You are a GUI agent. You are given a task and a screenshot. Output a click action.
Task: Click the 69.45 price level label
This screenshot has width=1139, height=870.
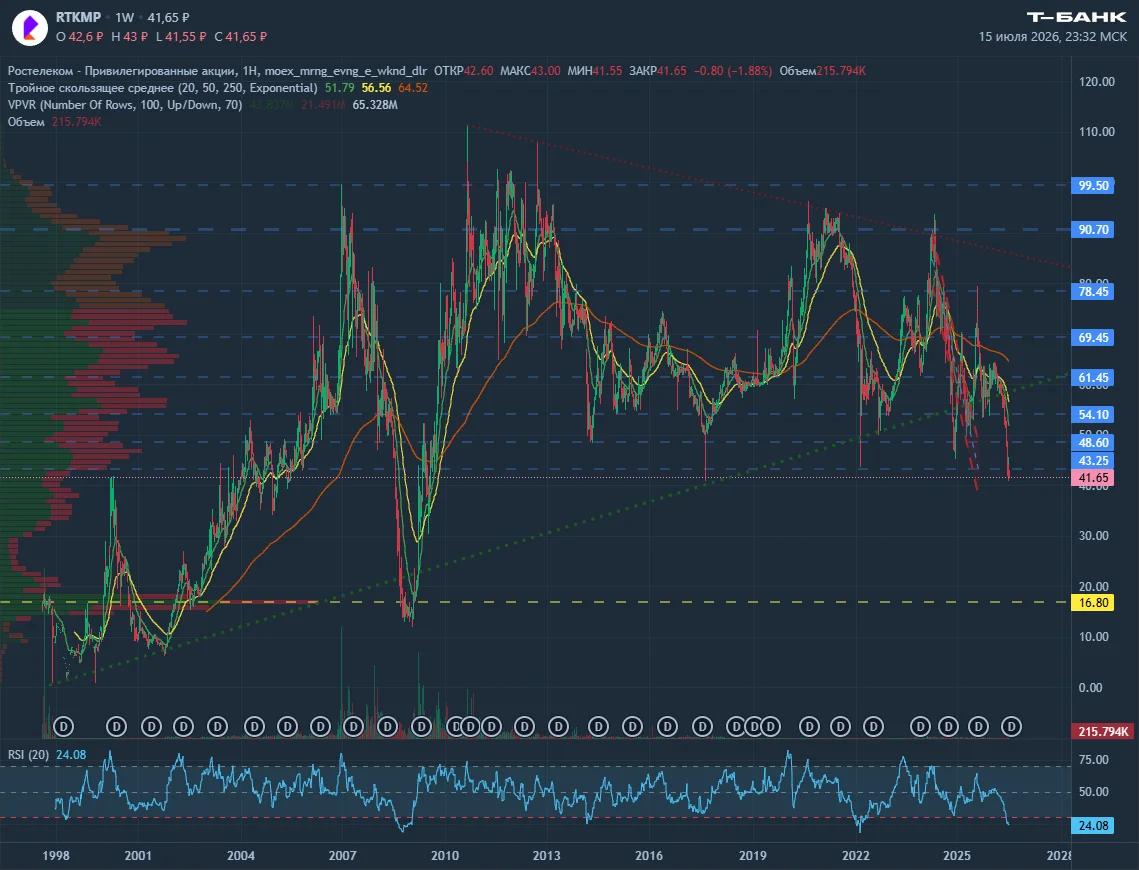coord(1093,338)
